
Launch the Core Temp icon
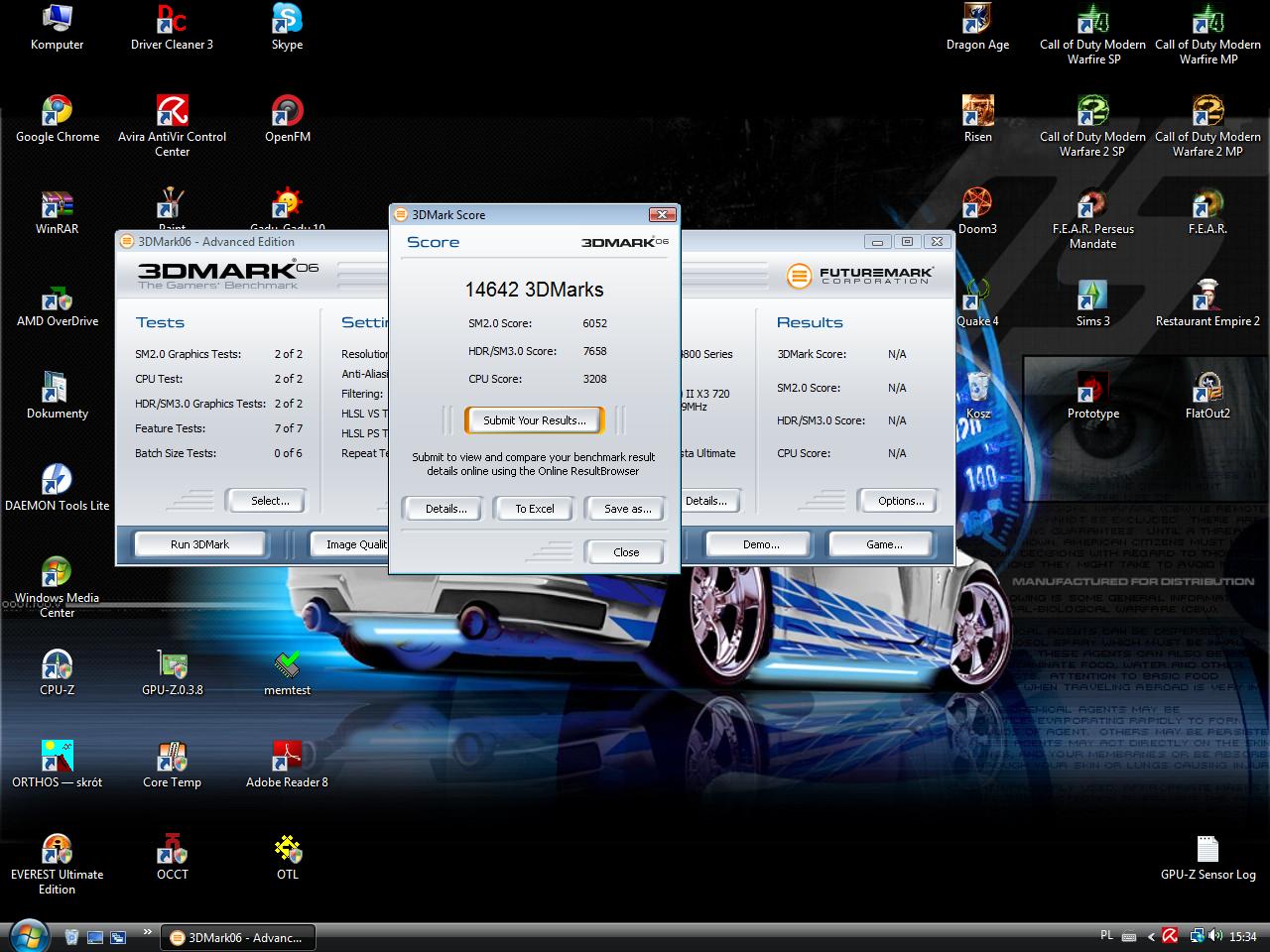click(x=172, y=765)
